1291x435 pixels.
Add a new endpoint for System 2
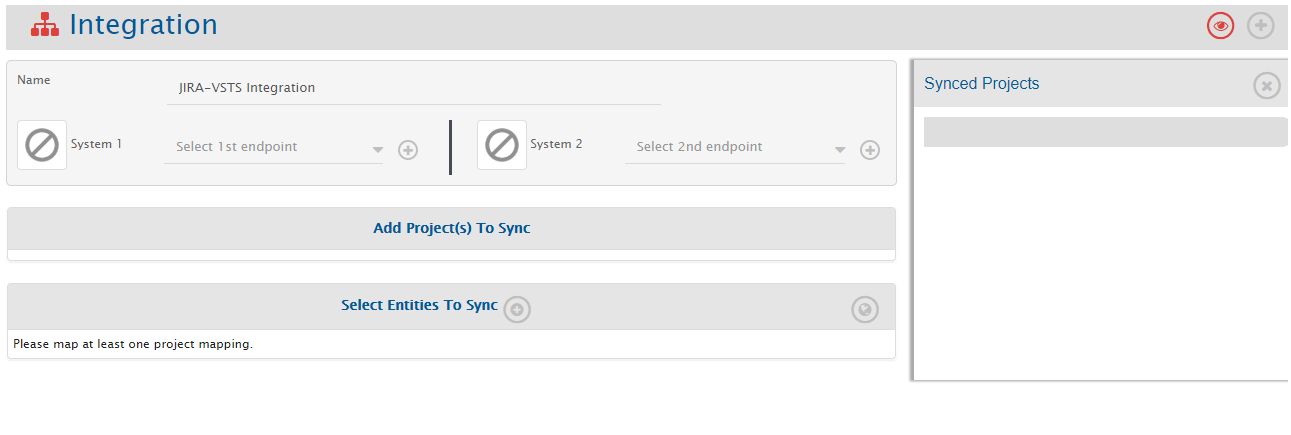coord(870,150)
